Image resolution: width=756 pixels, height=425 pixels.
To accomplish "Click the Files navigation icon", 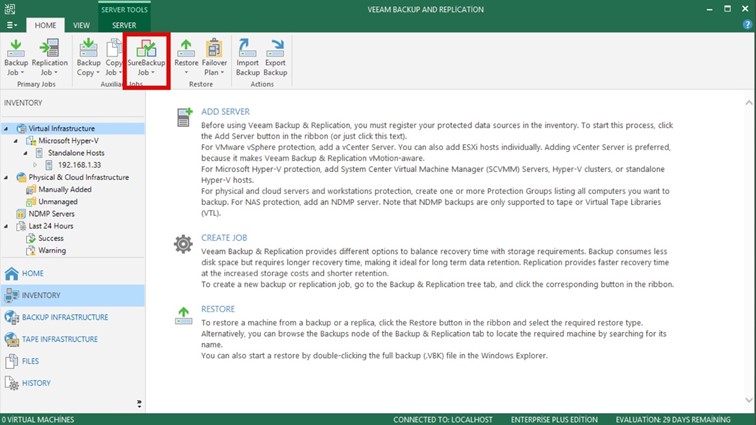I will point(12,361).
